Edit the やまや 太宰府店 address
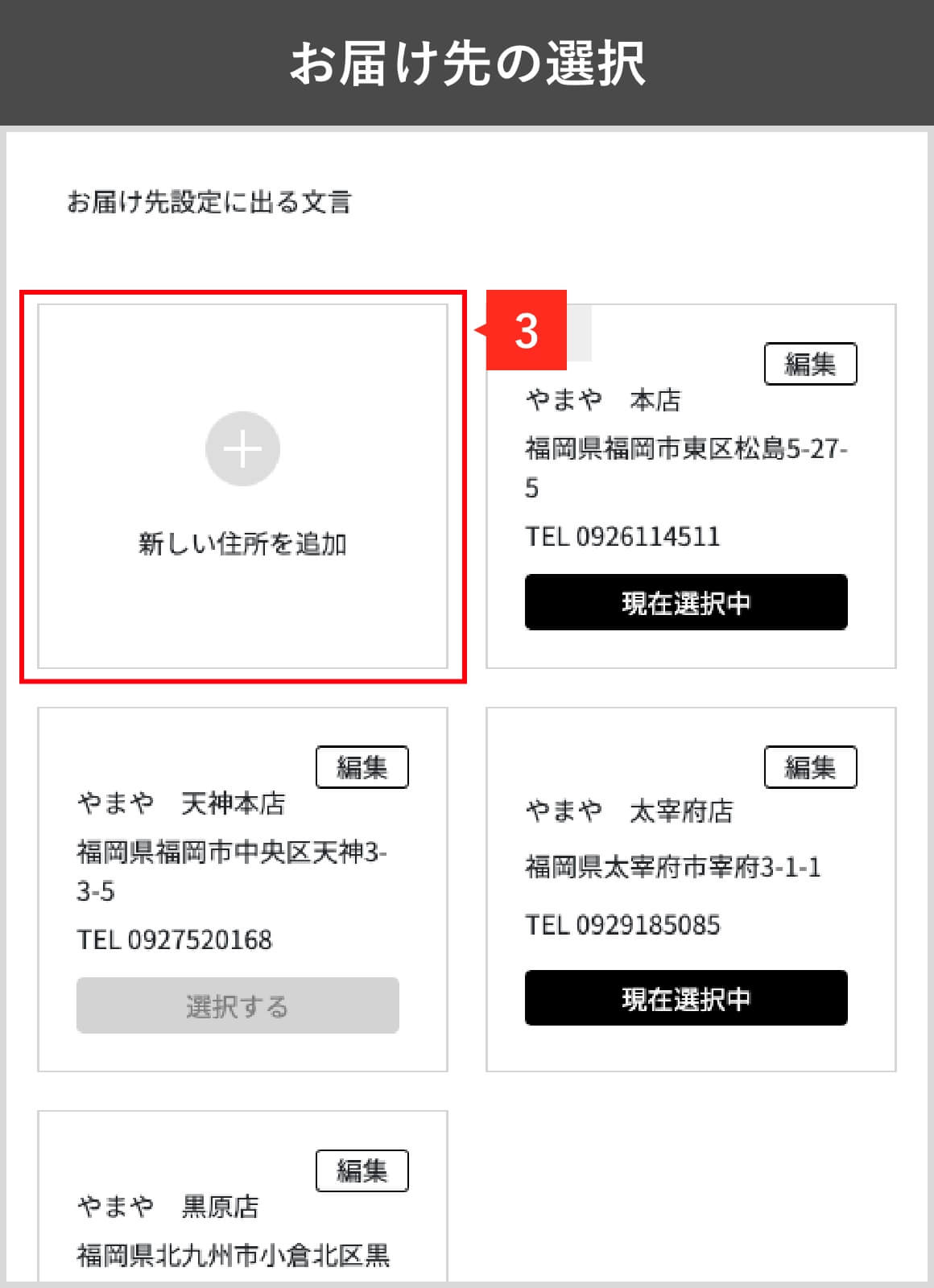The height and width of the screenshot is (1288, 934). [810, 767]
